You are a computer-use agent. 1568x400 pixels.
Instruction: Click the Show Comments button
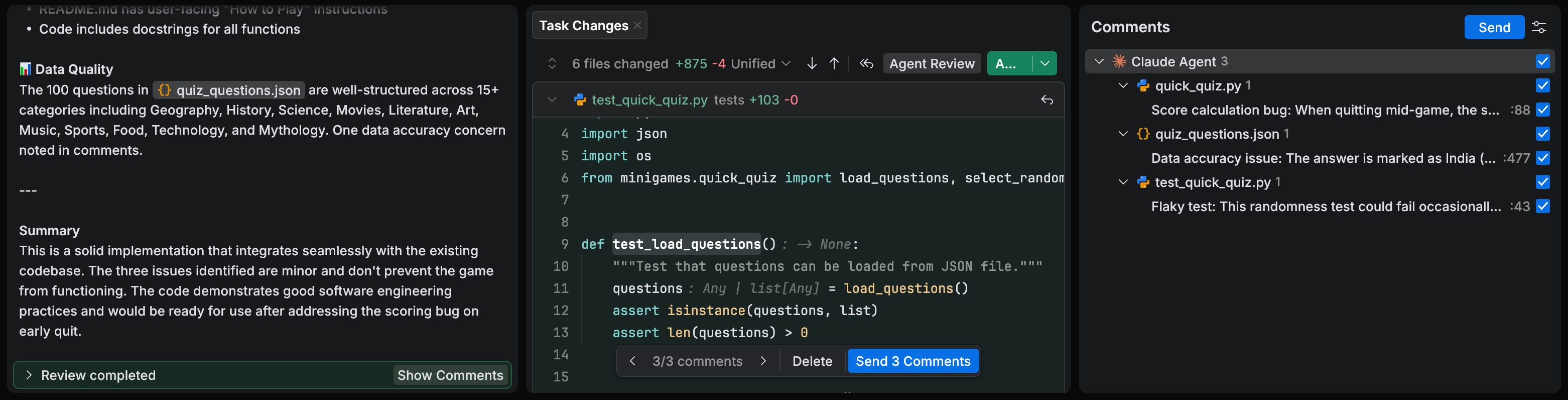click(450, 375)
